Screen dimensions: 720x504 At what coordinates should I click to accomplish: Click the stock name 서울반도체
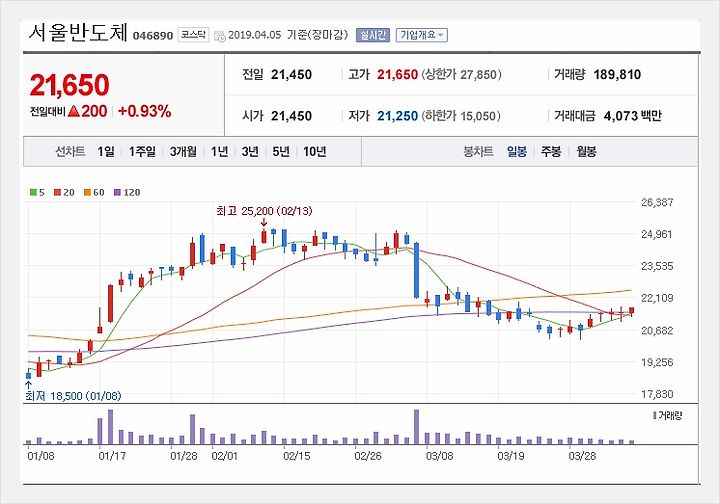78,33
